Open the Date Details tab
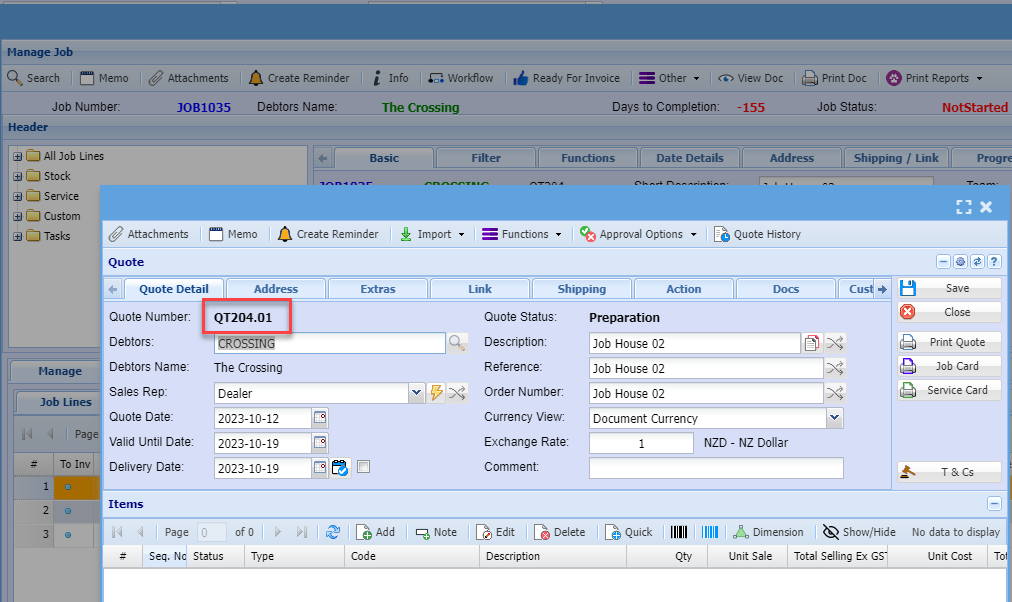1012x602 pixels. (690, 158)
